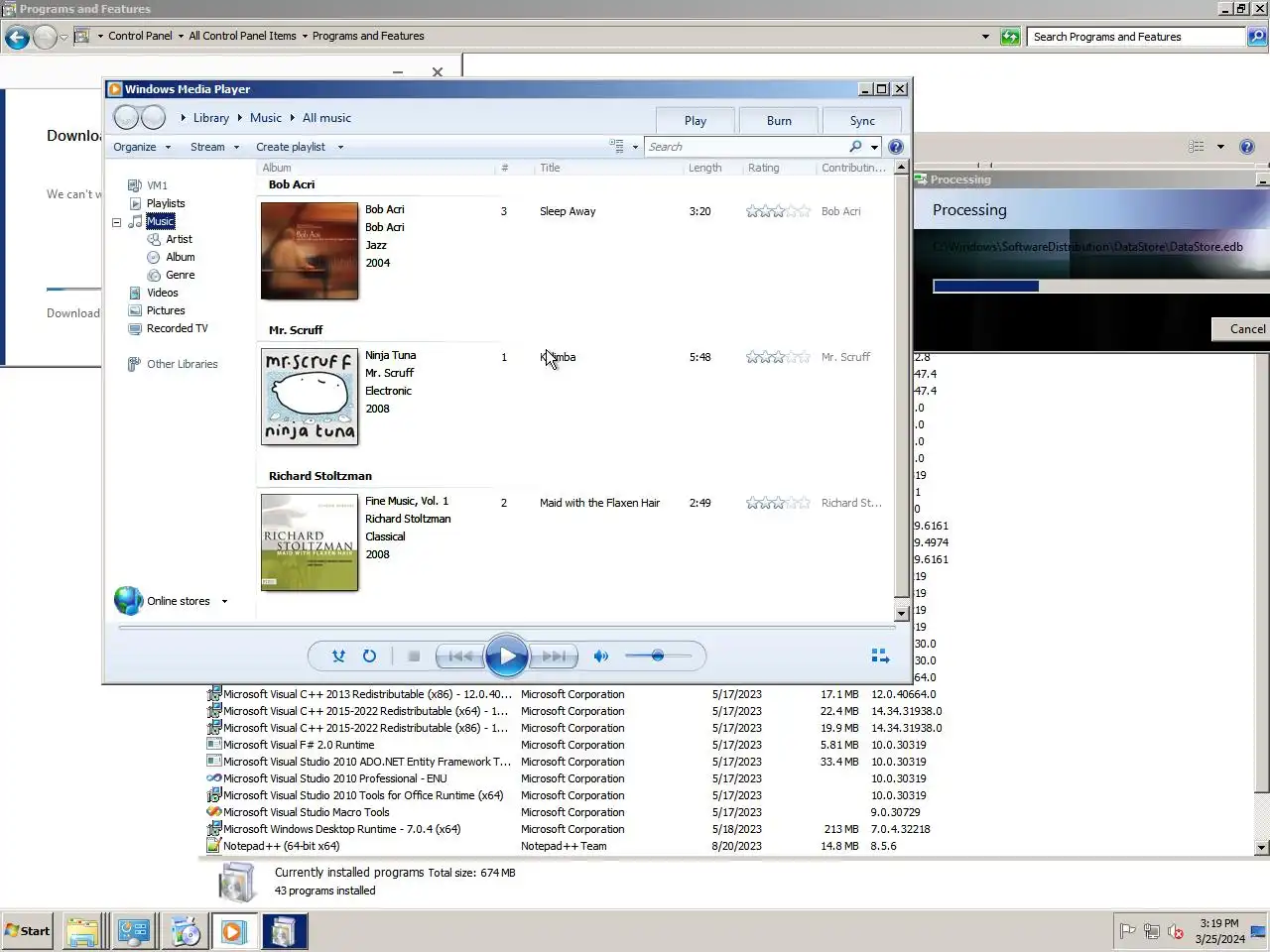The image size is (1270, 952).
Task: Open the Start menu
Action: [28, 931]
